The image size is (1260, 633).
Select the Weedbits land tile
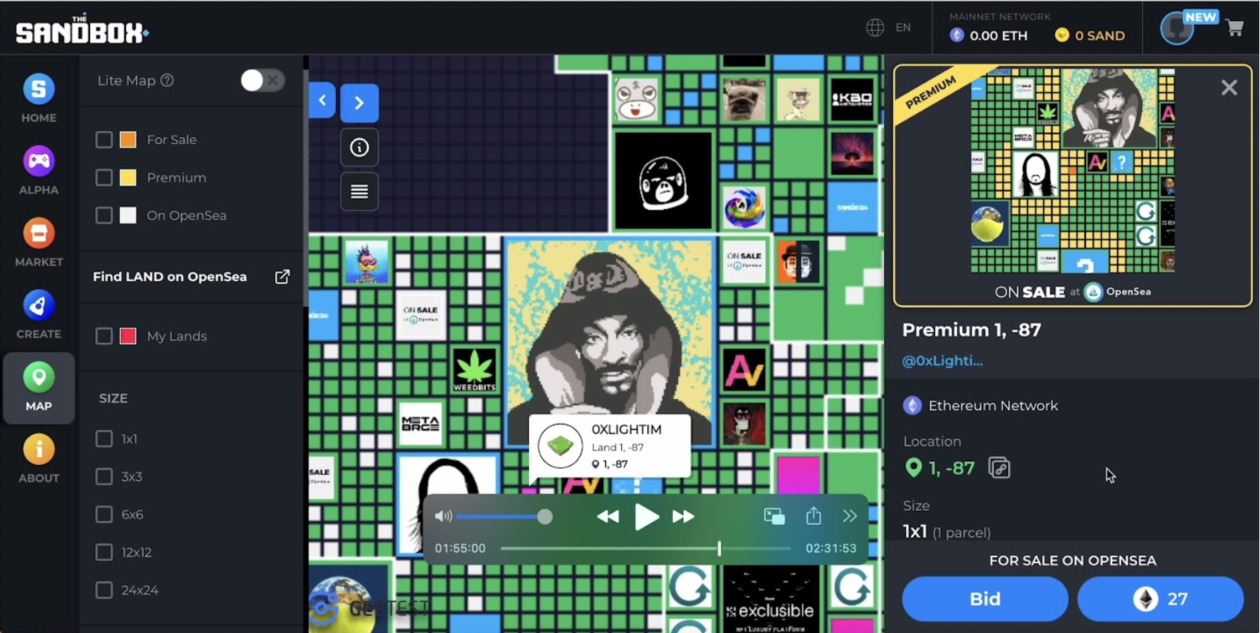[x=474, y=370]
